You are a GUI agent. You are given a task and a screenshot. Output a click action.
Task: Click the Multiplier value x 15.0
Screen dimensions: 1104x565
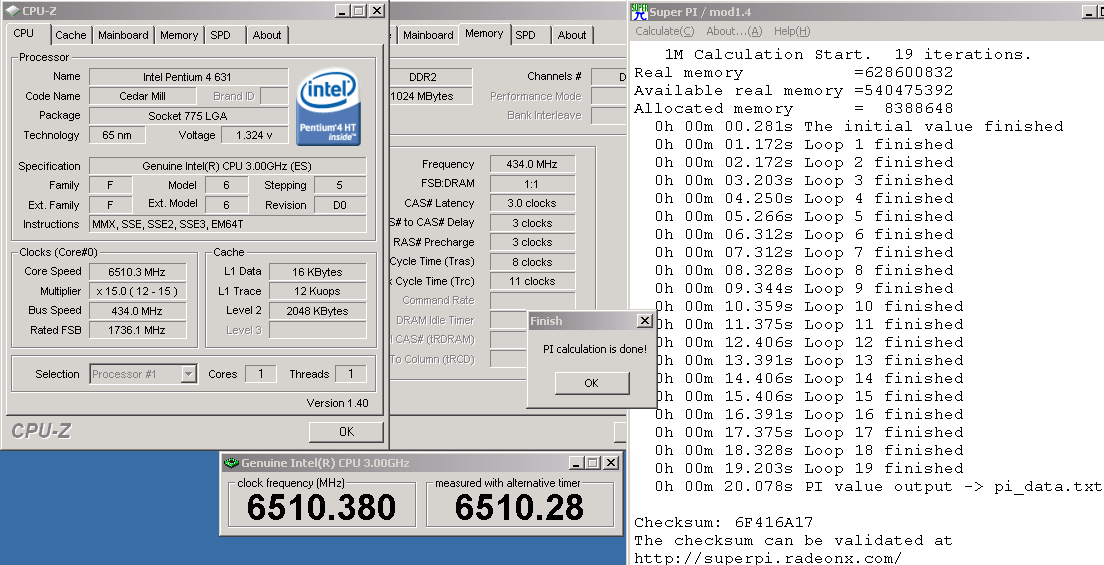(137, 292)
